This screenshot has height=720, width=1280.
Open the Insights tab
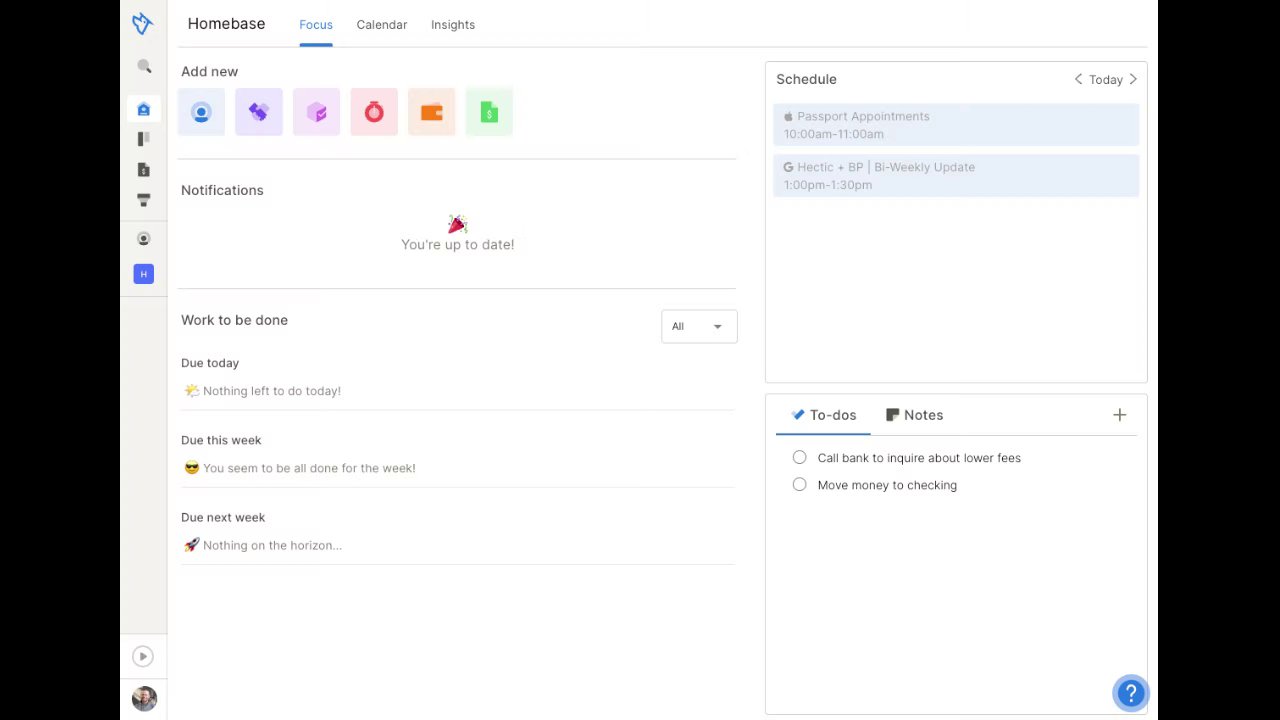453,25
